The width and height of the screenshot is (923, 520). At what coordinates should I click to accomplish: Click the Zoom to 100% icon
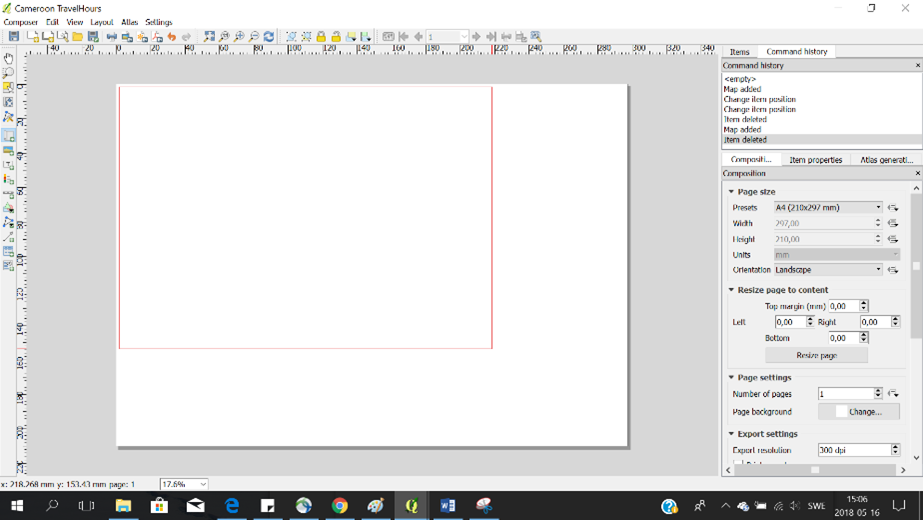[x=224, y=37]
